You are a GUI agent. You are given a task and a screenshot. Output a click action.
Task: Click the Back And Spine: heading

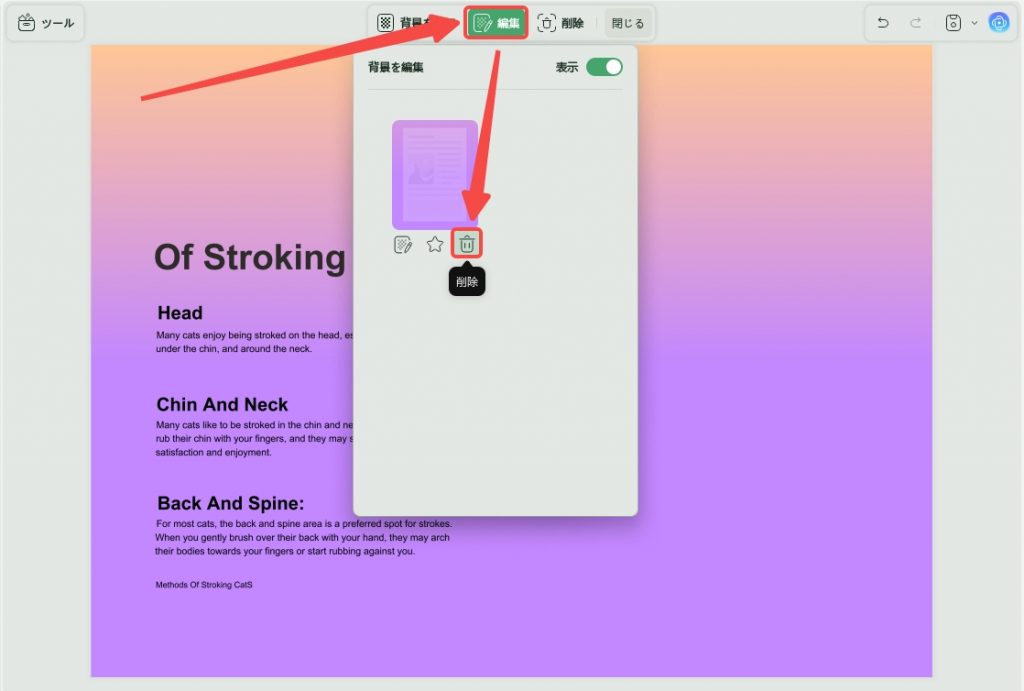231,503
